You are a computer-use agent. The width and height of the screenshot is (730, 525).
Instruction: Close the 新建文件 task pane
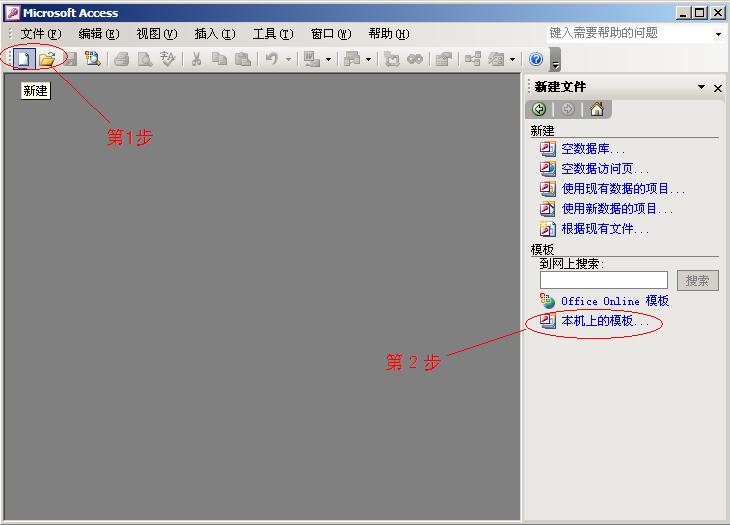(x=718, y=88)
